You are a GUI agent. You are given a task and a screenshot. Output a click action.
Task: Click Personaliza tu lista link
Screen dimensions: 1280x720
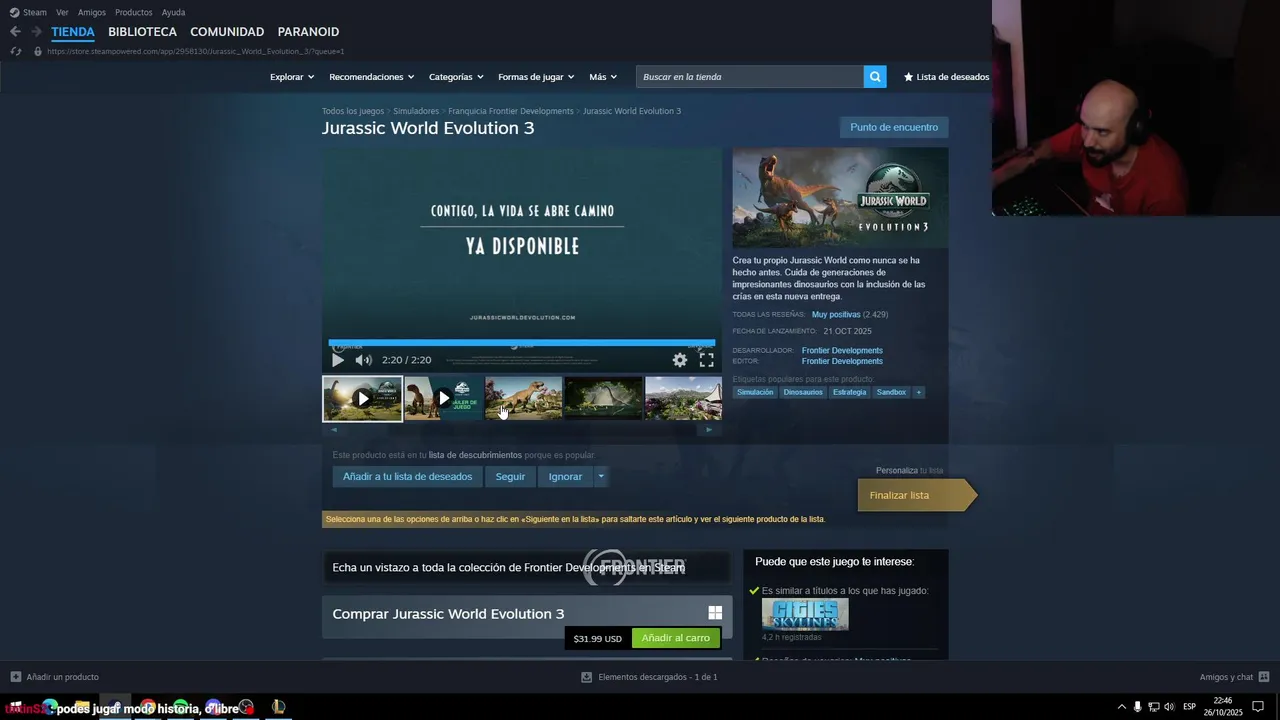(x=909, y=471)
